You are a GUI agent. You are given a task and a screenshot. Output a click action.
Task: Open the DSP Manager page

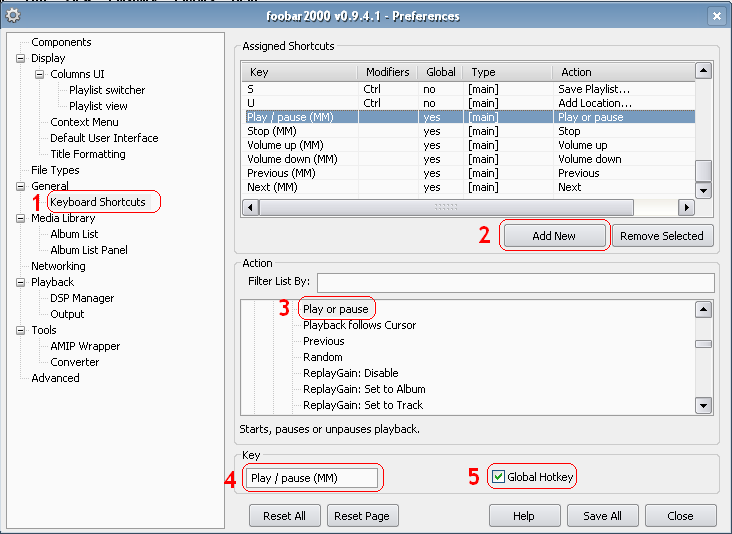click(x=82, y=298)
